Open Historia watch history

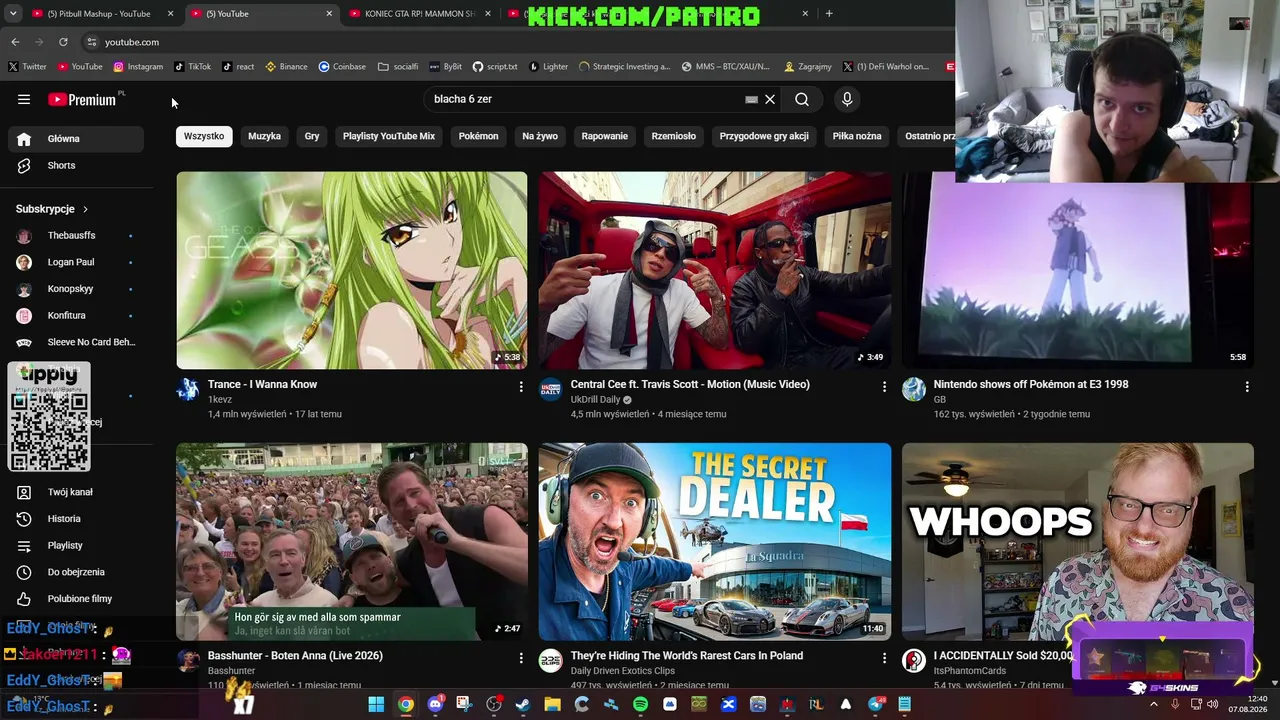coord(76,519)
